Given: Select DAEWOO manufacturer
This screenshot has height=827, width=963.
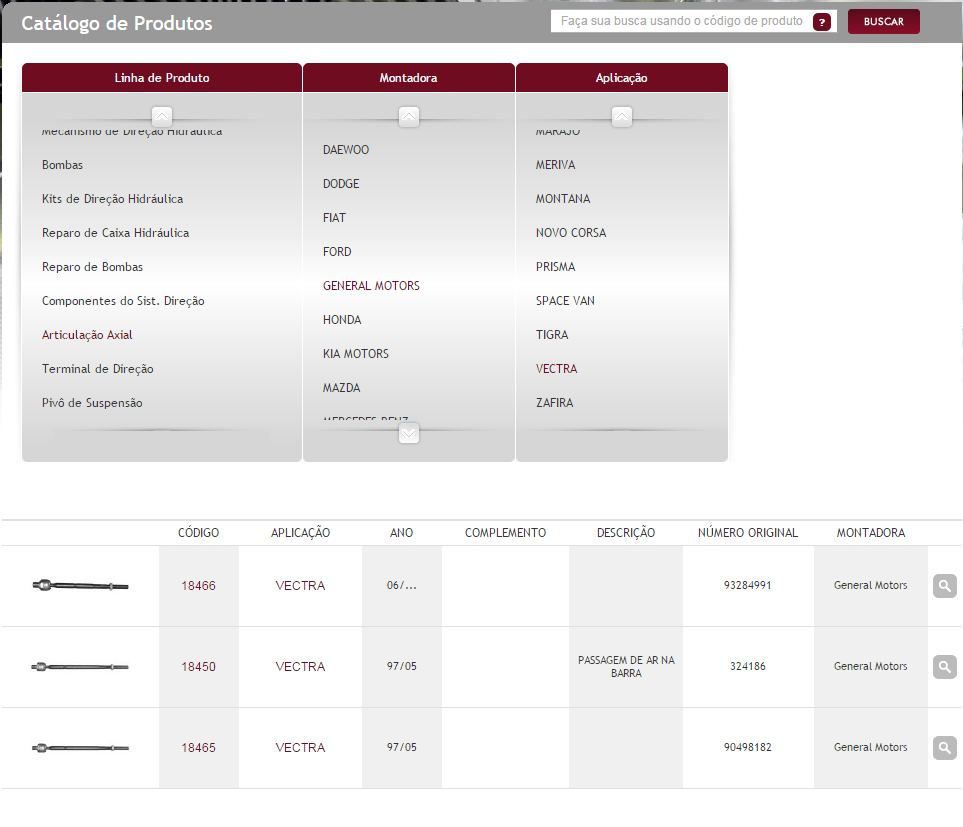Looking at the screenshot, I should [x=346, y=150].
